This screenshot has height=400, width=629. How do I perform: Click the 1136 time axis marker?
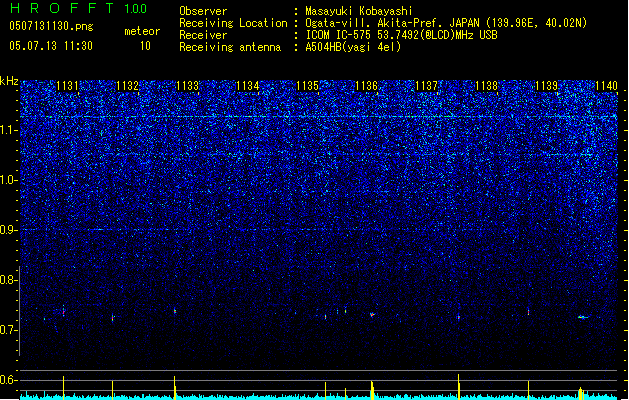[367, 86]
